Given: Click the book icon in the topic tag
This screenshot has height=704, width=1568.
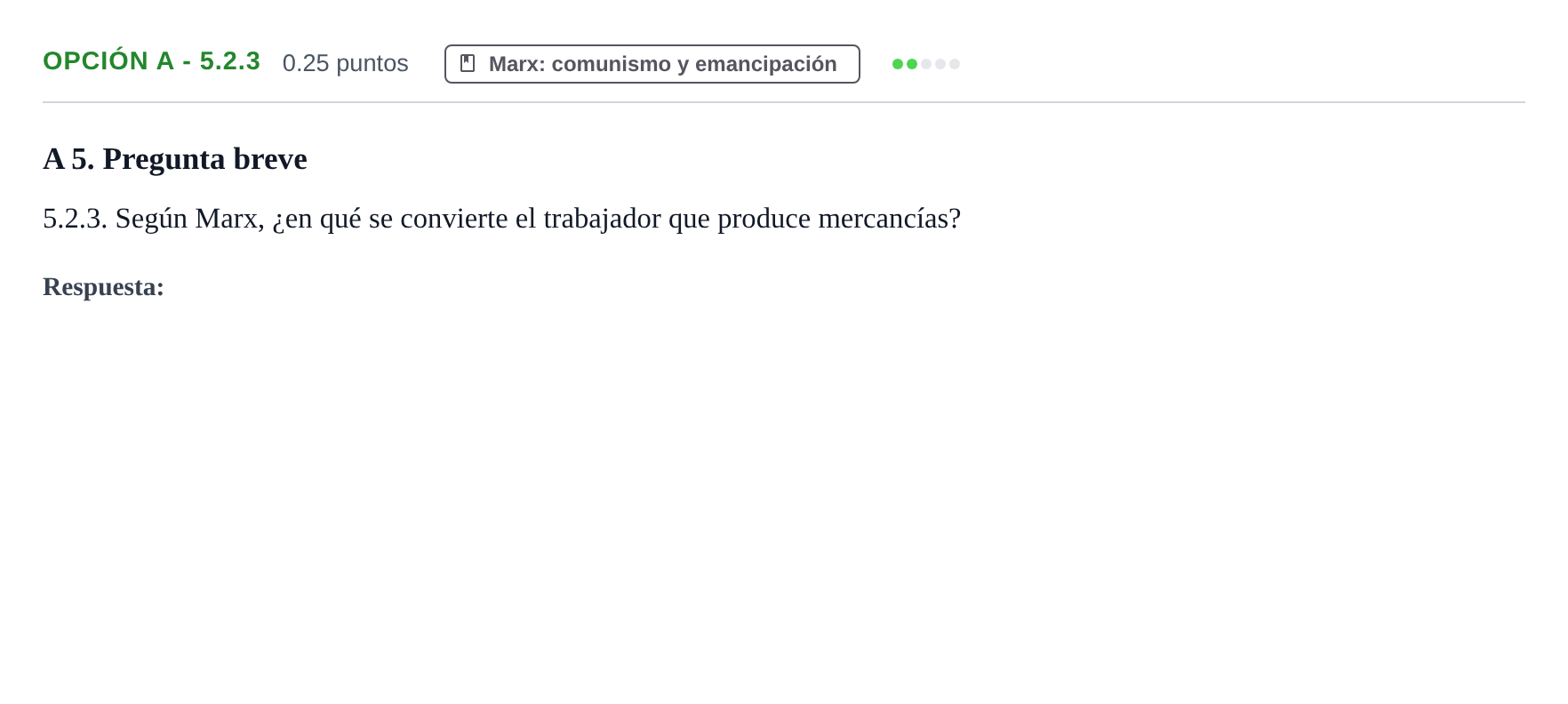Looking at the screenshot, I should tap(468, 64).
